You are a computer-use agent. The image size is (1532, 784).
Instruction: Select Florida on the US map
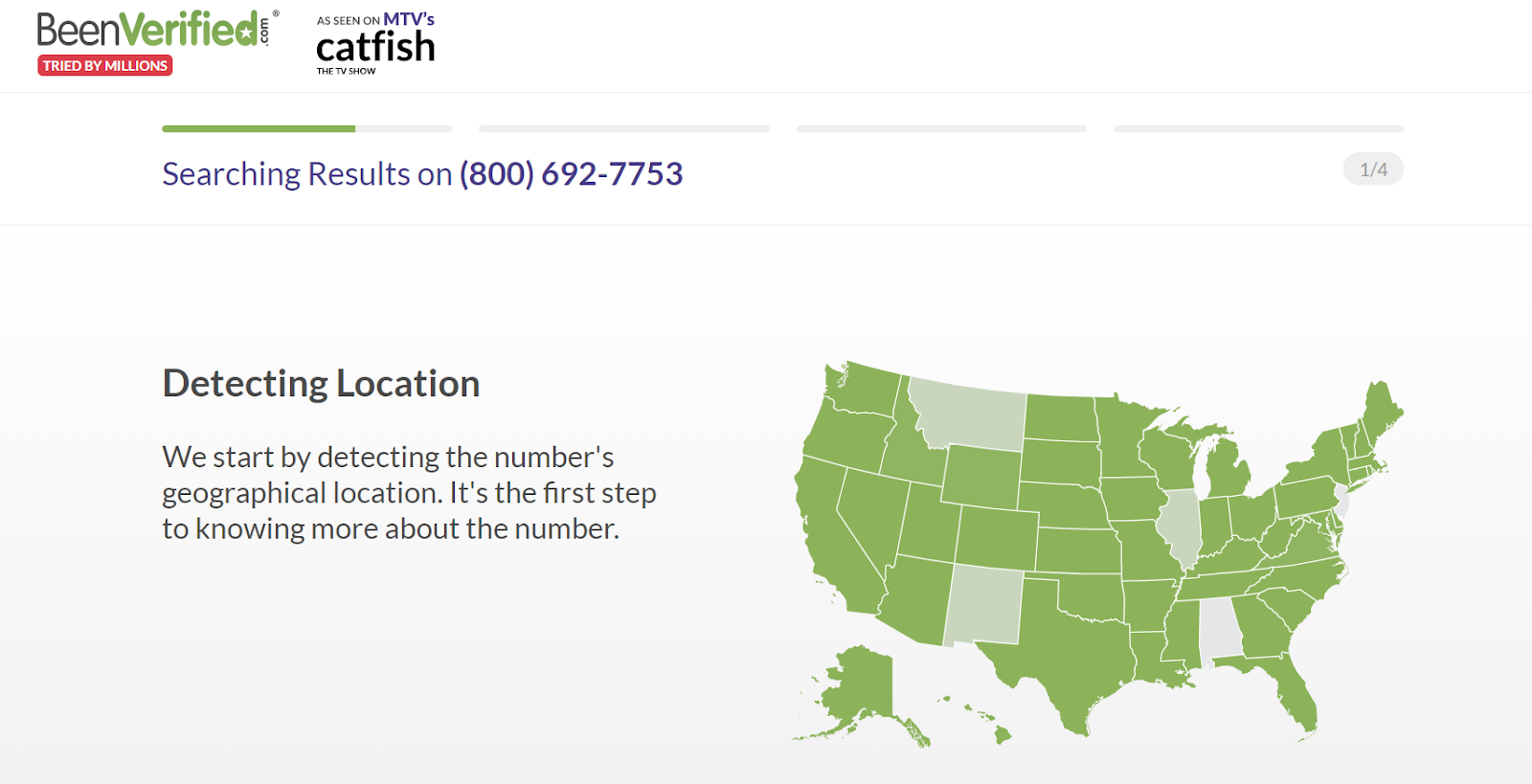tap(1288, 689)
